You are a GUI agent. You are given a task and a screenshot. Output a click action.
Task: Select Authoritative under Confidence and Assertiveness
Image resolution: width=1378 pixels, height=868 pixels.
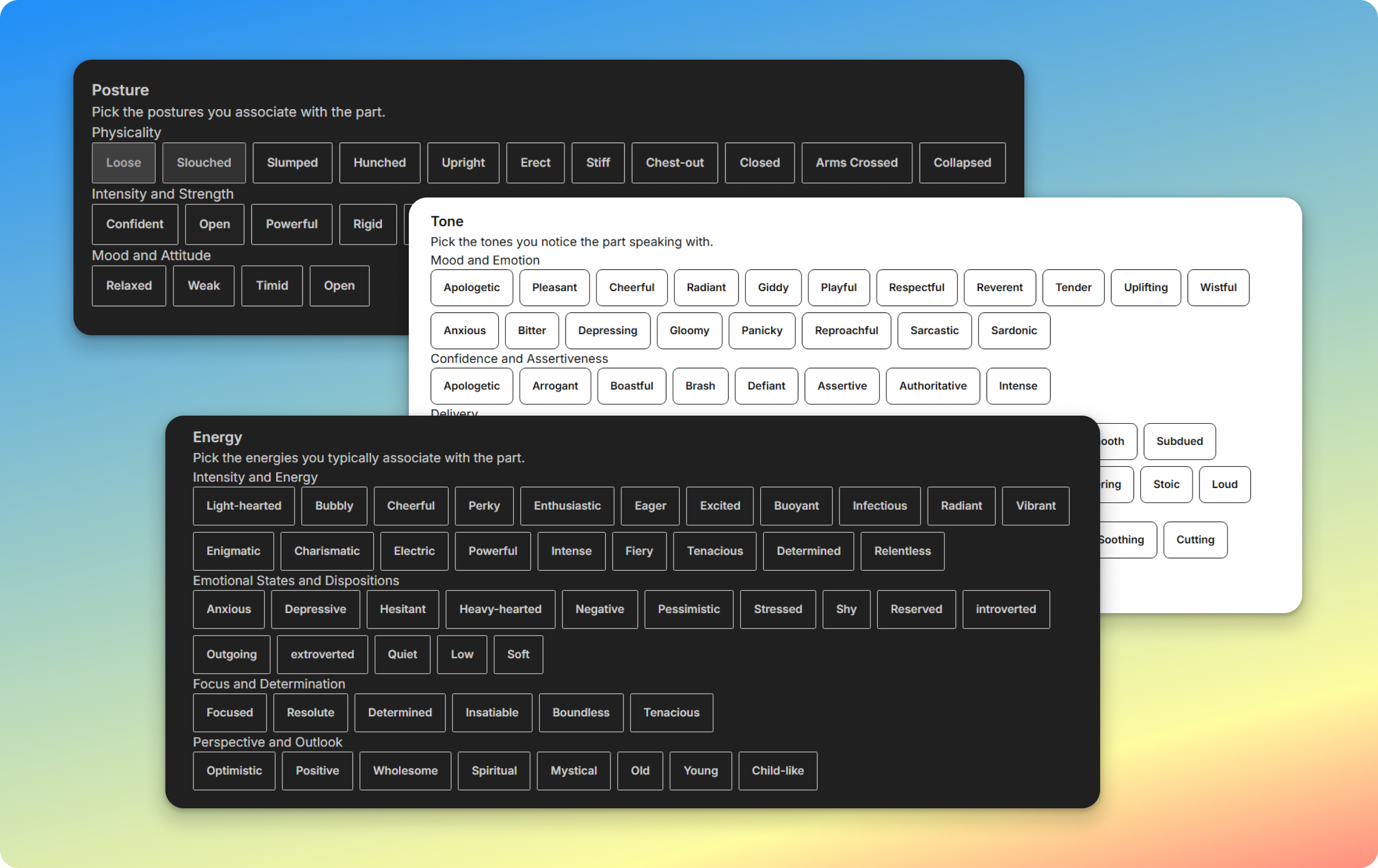(932, 386)
